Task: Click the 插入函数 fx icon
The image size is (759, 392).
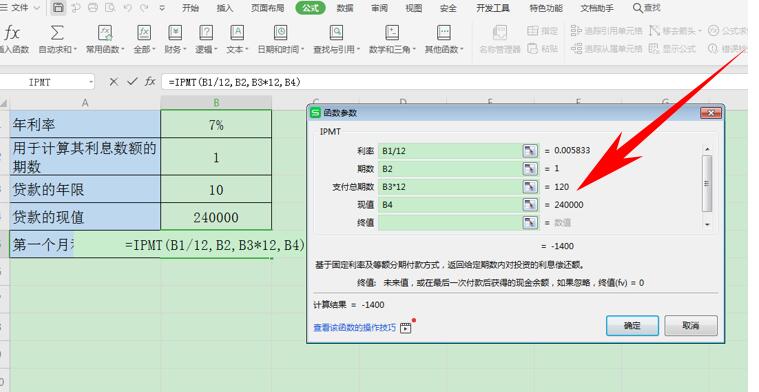Action: click(x=12, y=33)
